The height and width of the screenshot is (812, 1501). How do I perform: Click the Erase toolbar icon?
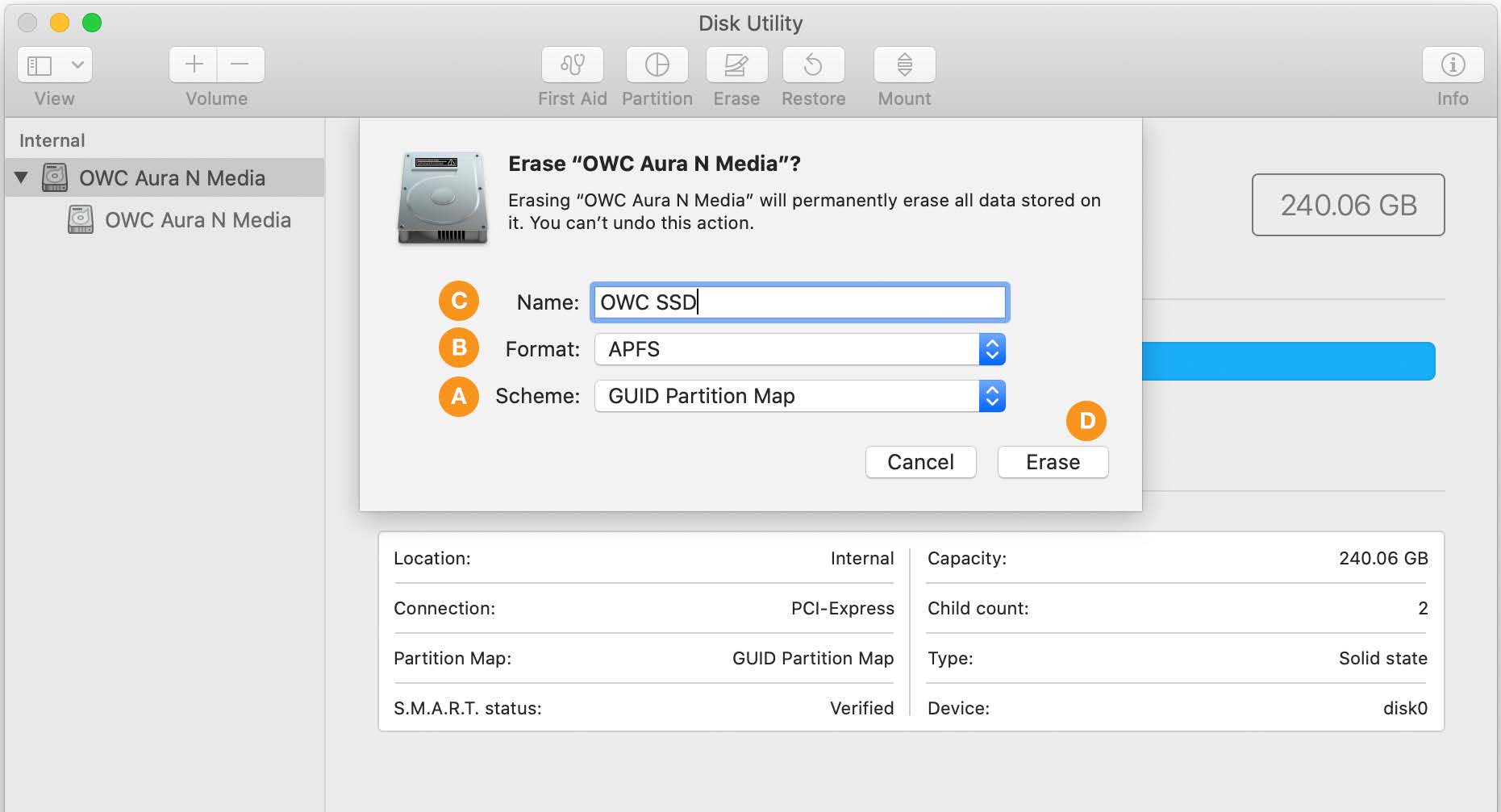tap(736, 65)
